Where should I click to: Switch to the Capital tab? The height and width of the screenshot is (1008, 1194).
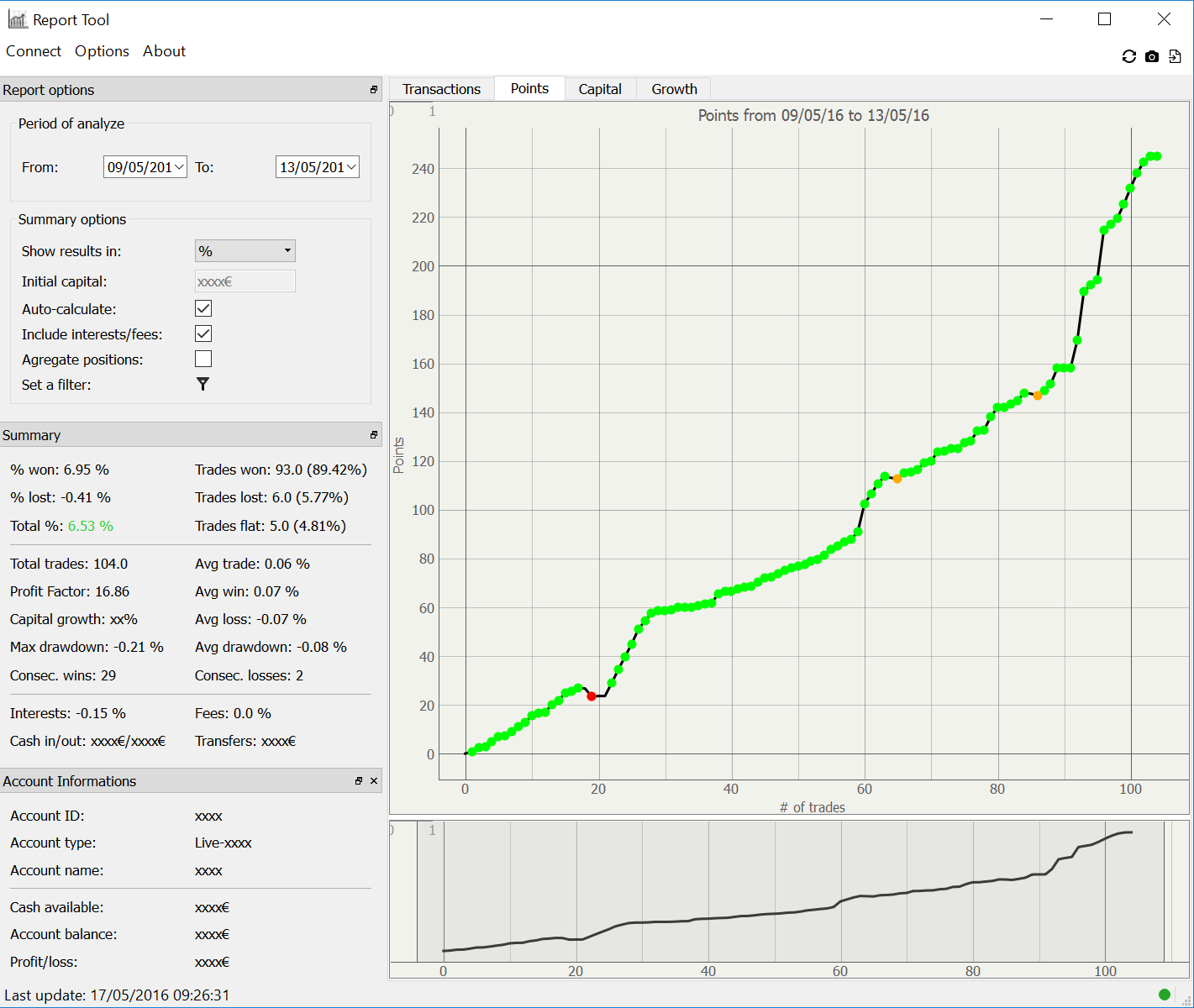click(600, 89)
